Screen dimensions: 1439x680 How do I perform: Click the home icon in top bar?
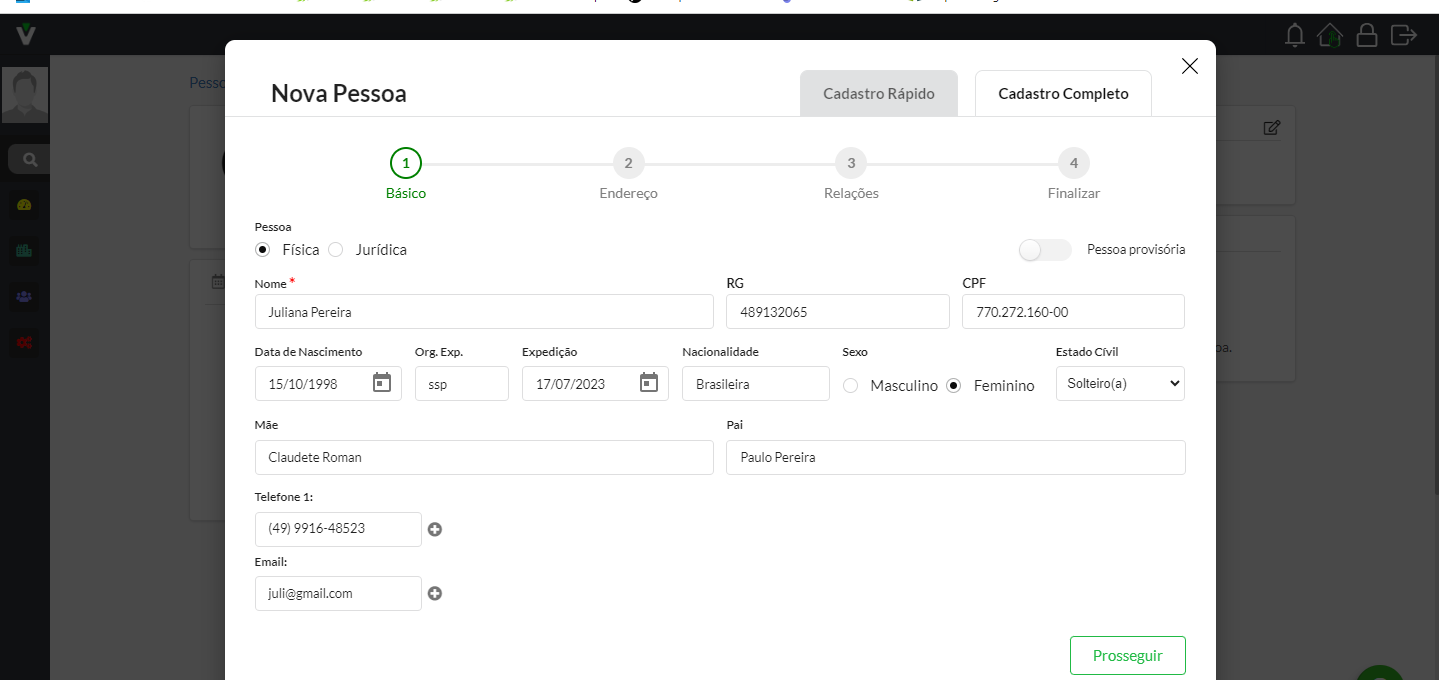pyautogui.click(x=1330, y=36)
